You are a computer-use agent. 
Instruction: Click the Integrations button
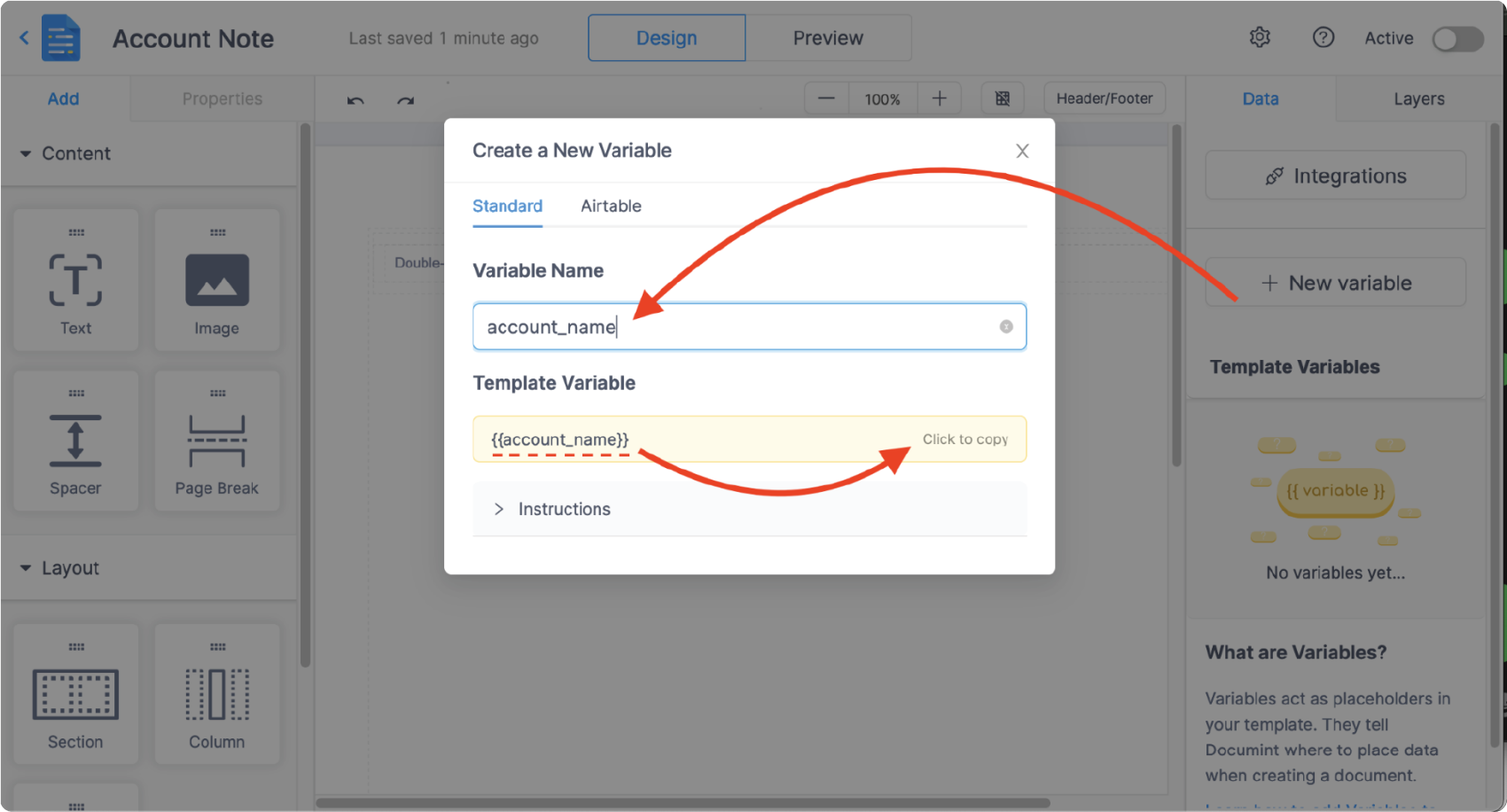click(x=1336, y=176)
